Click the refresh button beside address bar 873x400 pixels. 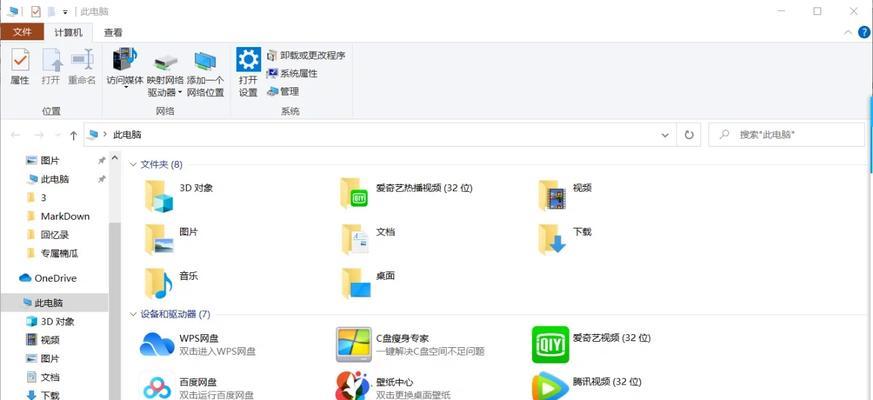(689, 135)
